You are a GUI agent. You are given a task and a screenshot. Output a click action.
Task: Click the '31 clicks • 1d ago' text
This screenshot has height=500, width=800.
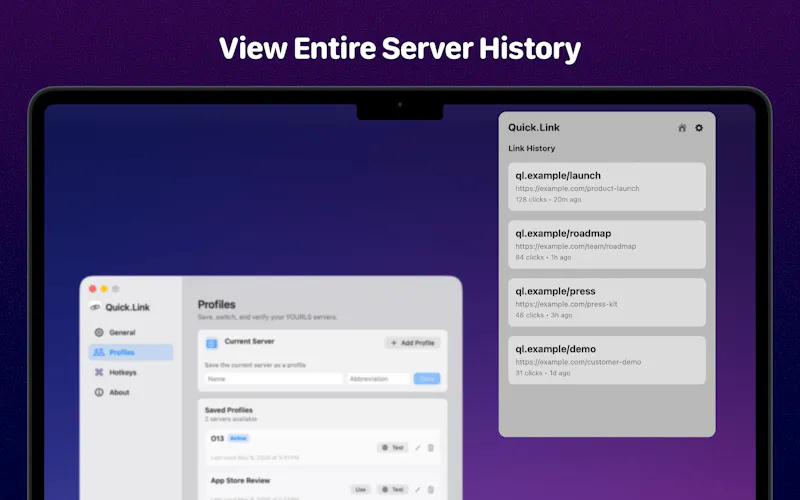coord(542,373)
